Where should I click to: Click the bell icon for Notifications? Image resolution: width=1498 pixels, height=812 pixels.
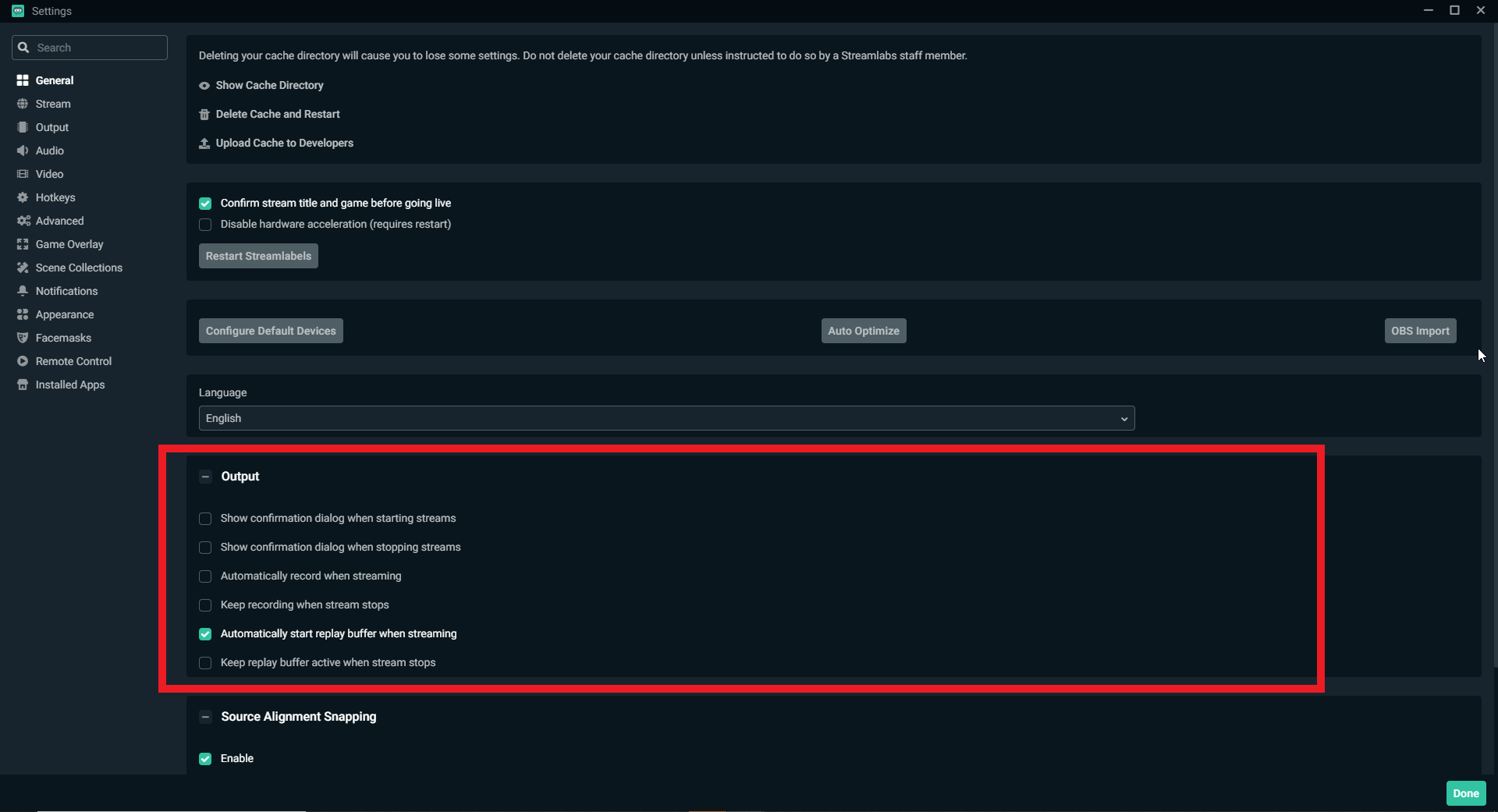pyautogui.click(x=23, y=291)
